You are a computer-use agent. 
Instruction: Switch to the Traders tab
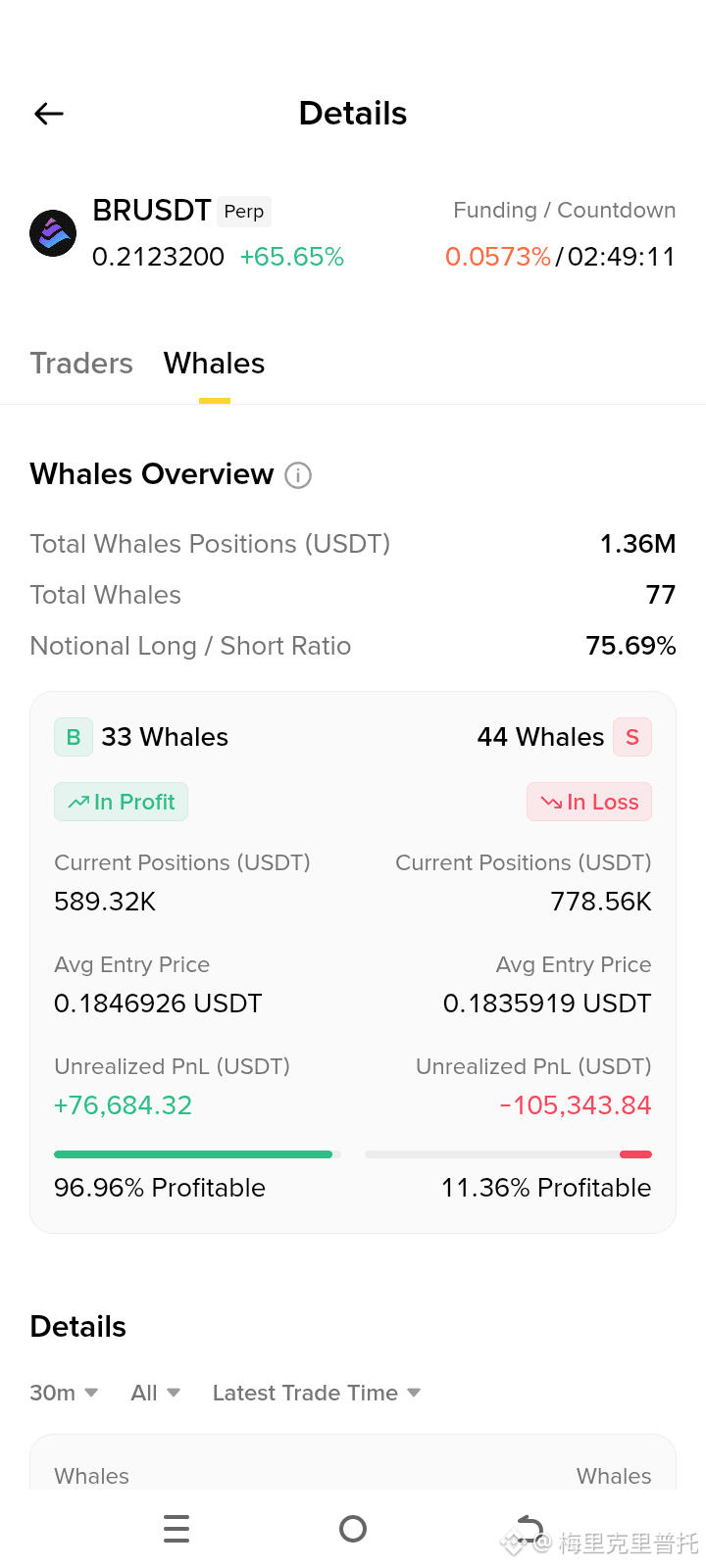tap(81, 364)
